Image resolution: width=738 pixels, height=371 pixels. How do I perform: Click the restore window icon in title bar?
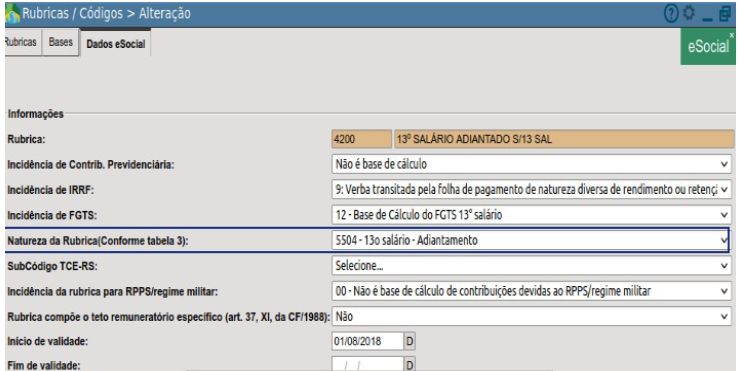tap(725, 14)
